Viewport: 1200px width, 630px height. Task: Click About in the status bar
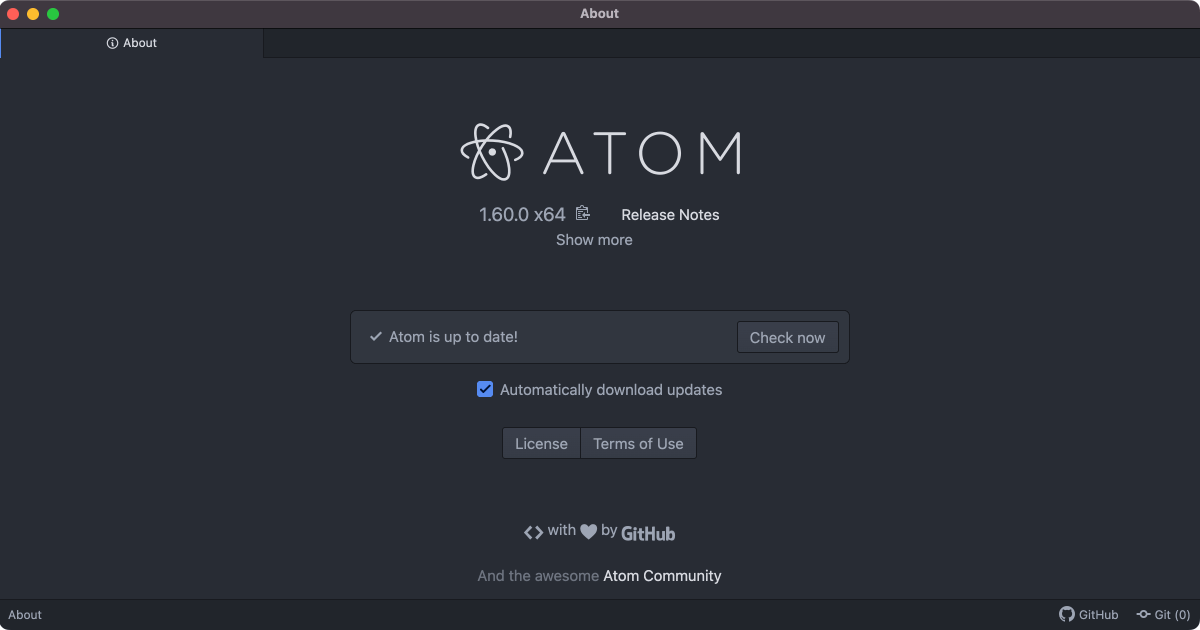[24, 614]
